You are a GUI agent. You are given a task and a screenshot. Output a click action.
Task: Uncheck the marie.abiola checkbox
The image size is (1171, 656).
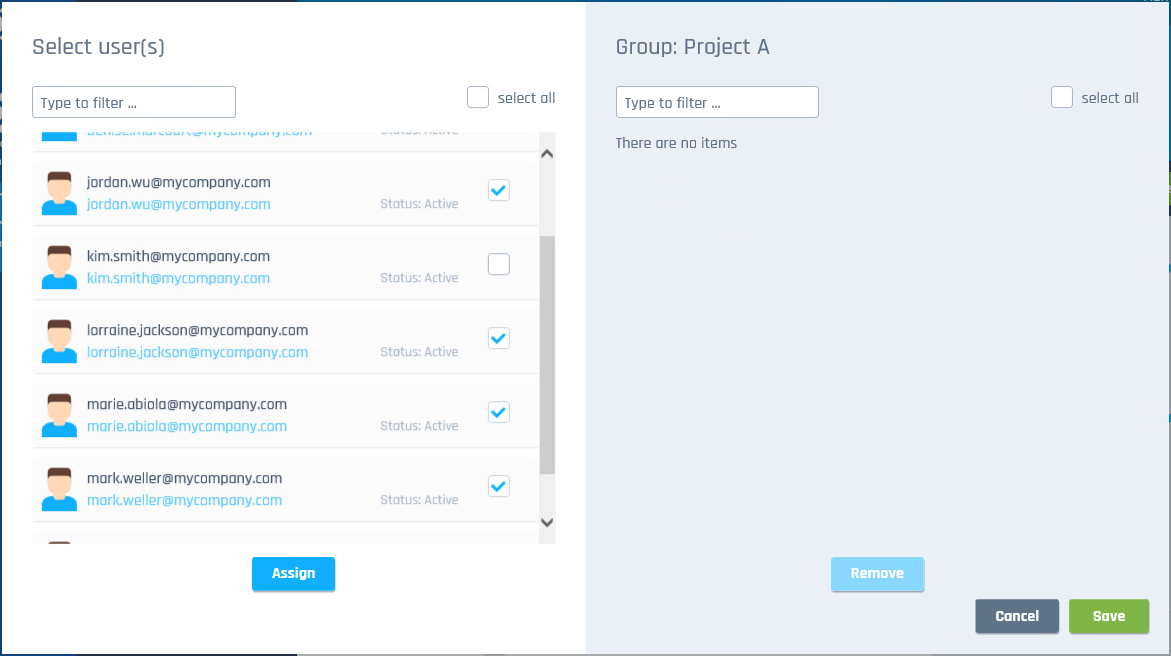499,412
